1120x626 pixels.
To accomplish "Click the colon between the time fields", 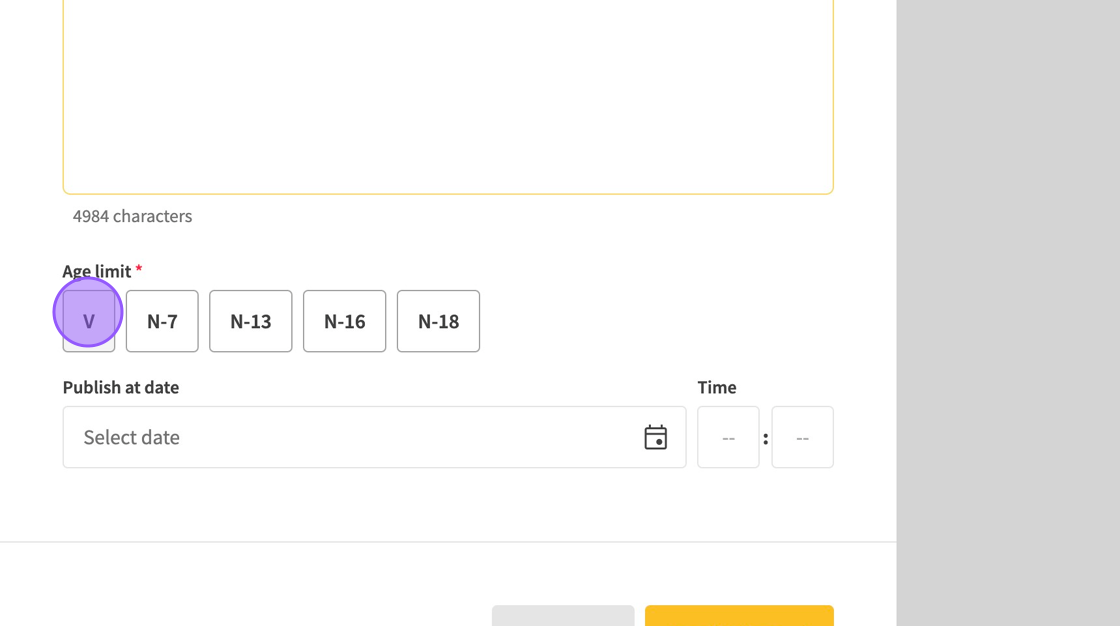I will (x=765, y=438).
